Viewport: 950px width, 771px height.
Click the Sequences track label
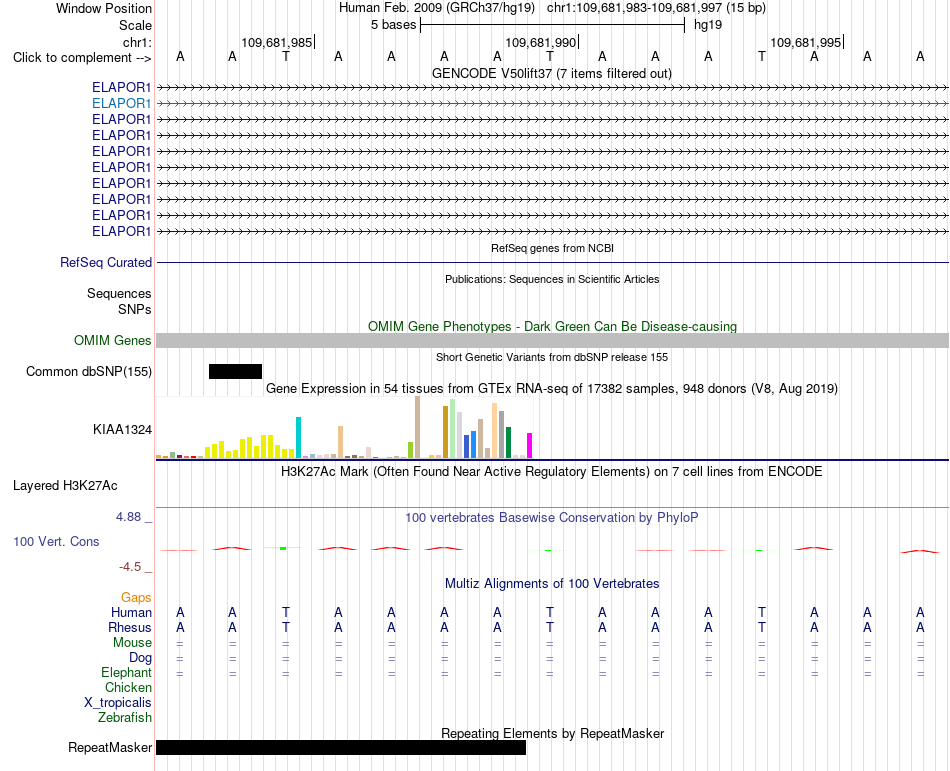119,294
